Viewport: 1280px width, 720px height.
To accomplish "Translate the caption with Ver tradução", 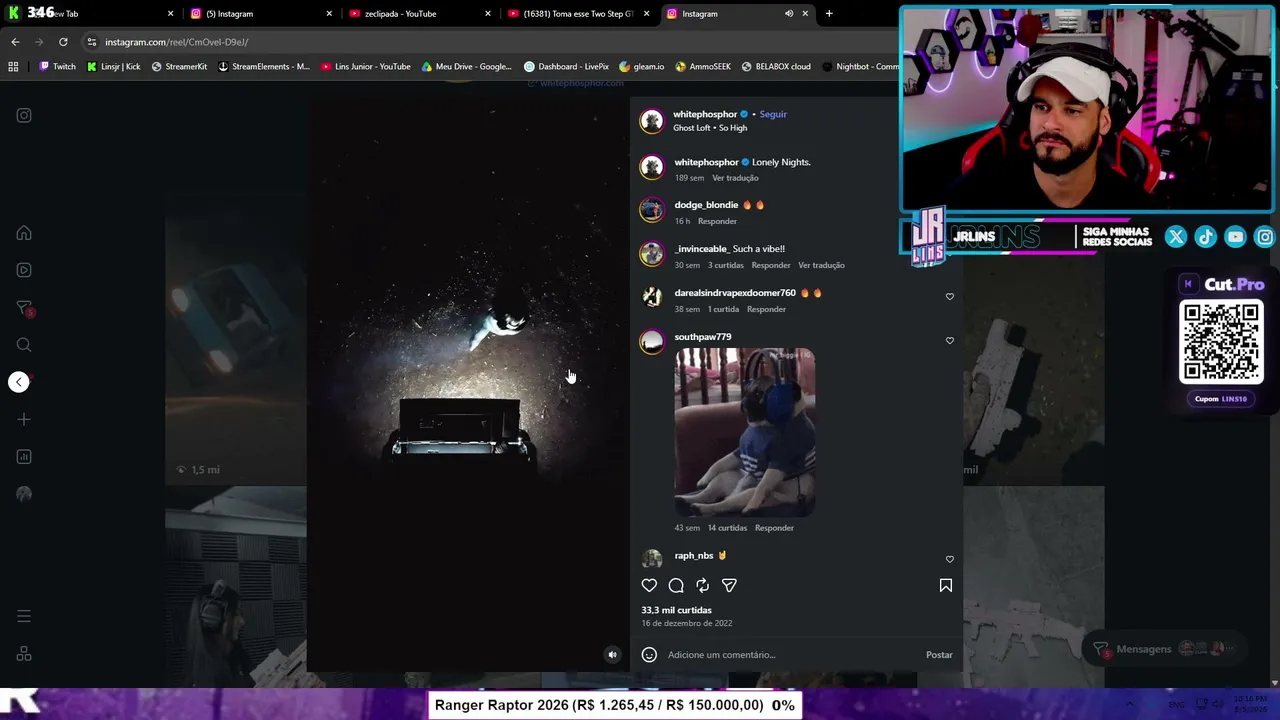I will click(735, 178).
